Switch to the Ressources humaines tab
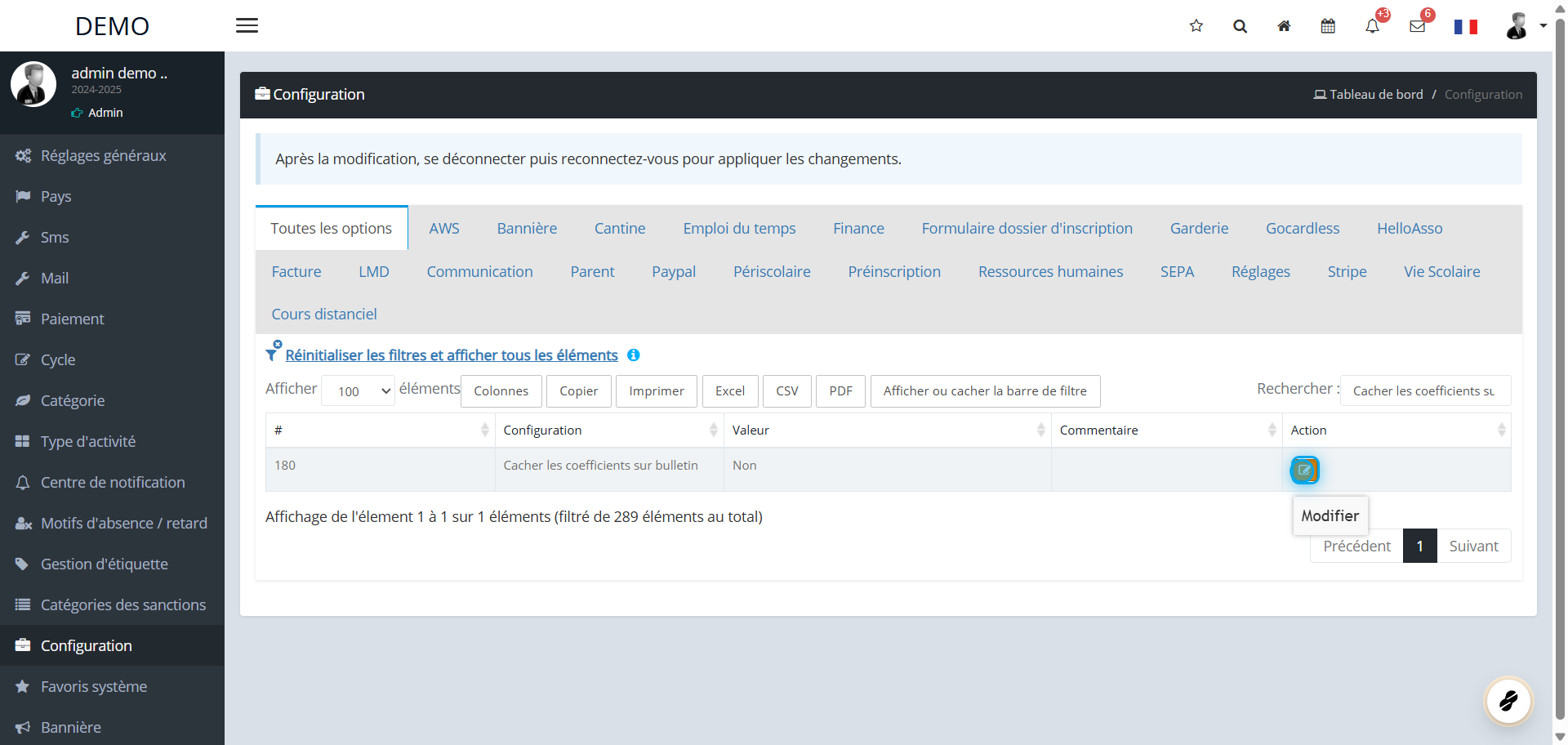Image resolution: width=1568 pixels, height=745 pixels. 1050,271
